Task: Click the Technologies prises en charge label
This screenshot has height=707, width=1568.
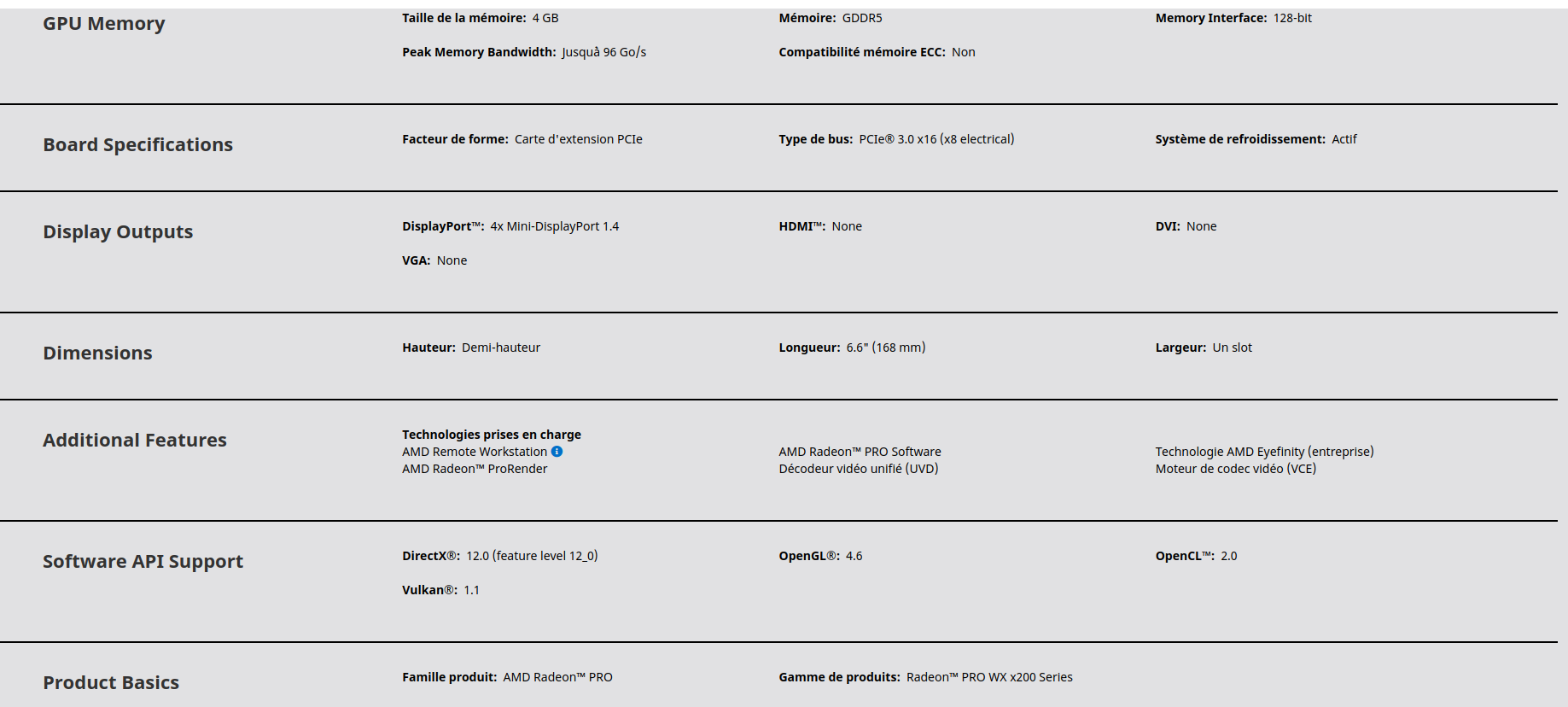Action: (492, 435)
